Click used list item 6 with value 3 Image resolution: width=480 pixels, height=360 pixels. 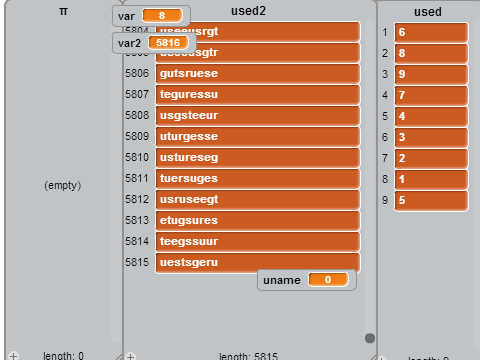coord(431,138)
